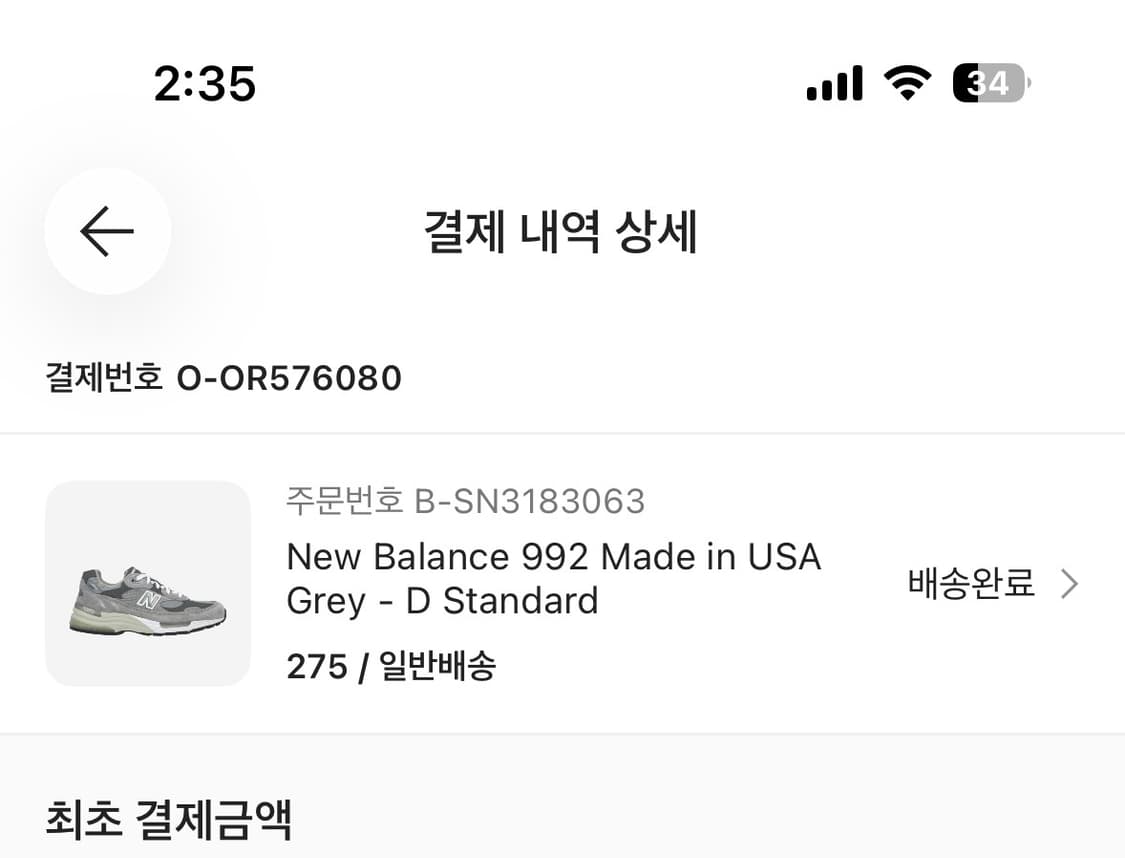Tap the 배송완료 delivery status label

point(970,582)
